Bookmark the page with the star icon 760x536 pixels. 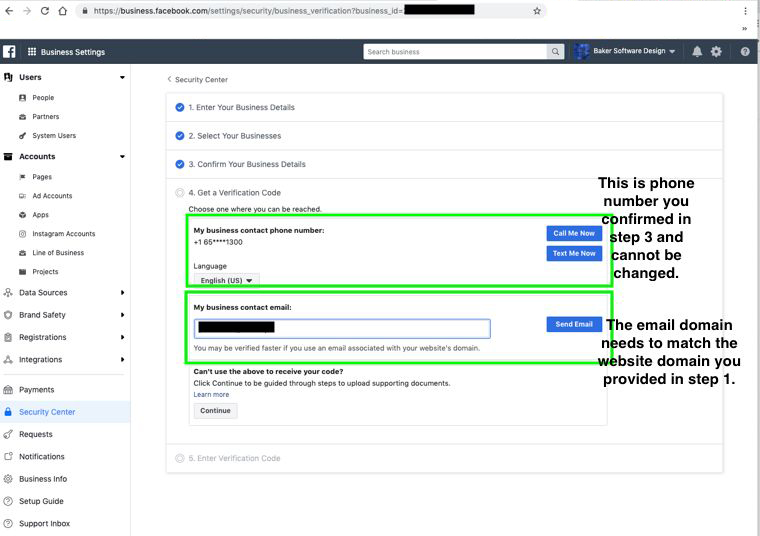[x=537, y=11]
